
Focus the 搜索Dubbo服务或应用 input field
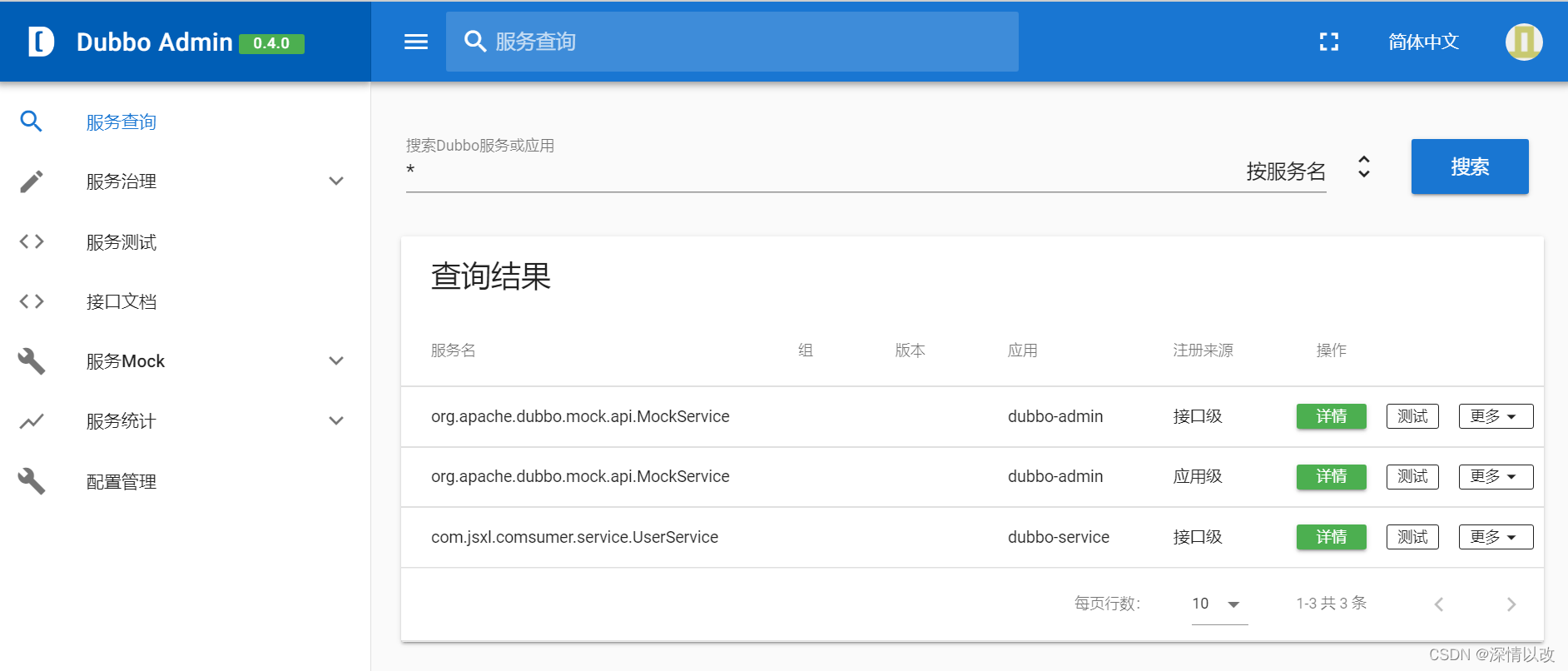pos(820,171)
